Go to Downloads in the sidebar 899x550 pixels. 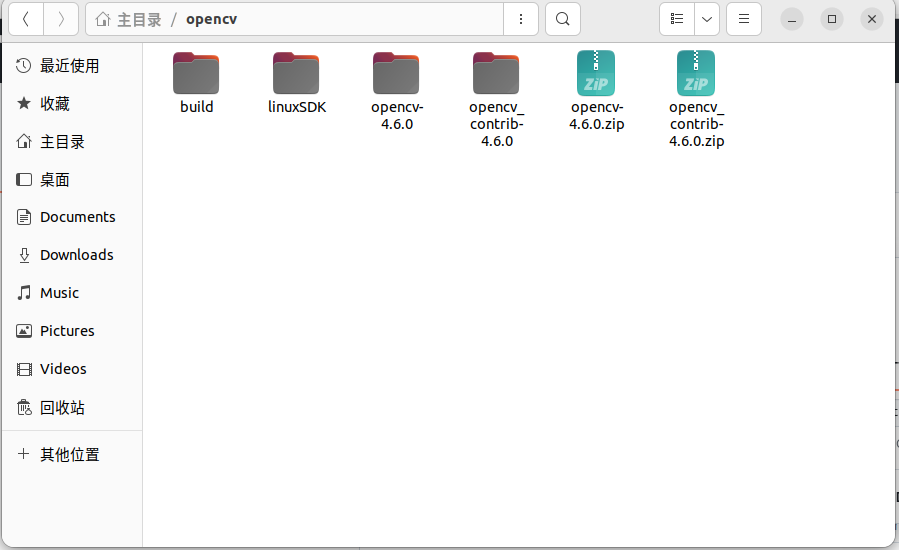(x=76, y=255)
